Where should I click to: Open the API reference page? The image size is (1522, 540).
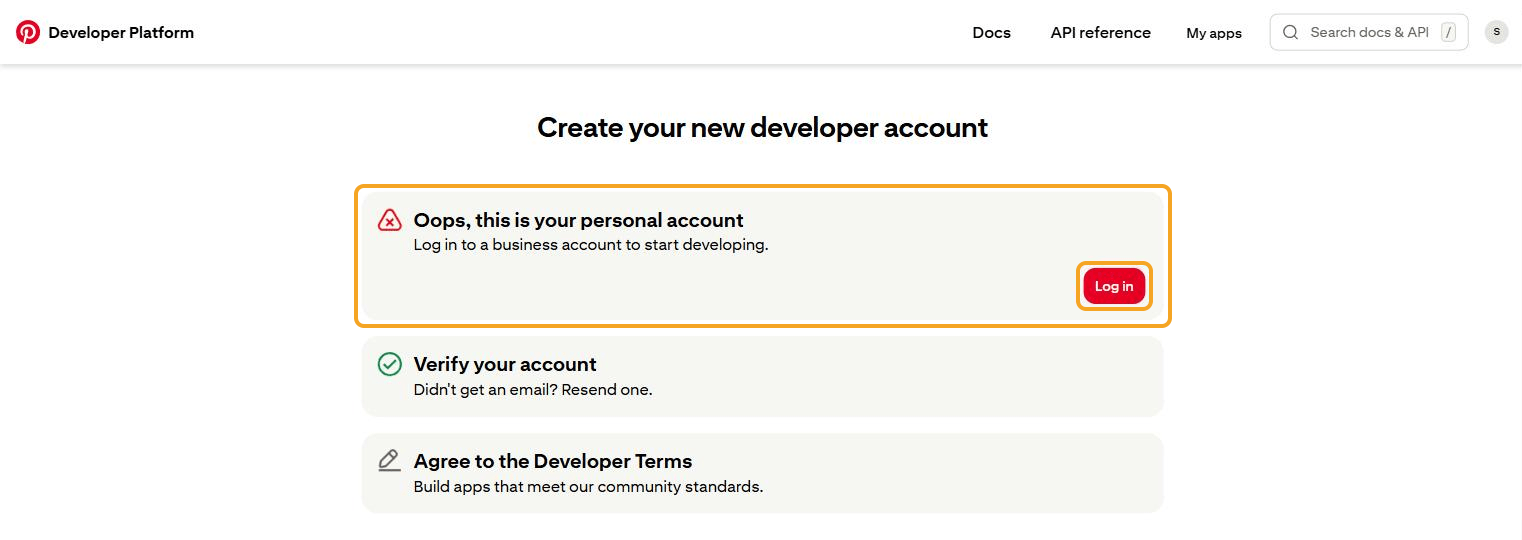pyautogui.click(x=1100, y=33)
